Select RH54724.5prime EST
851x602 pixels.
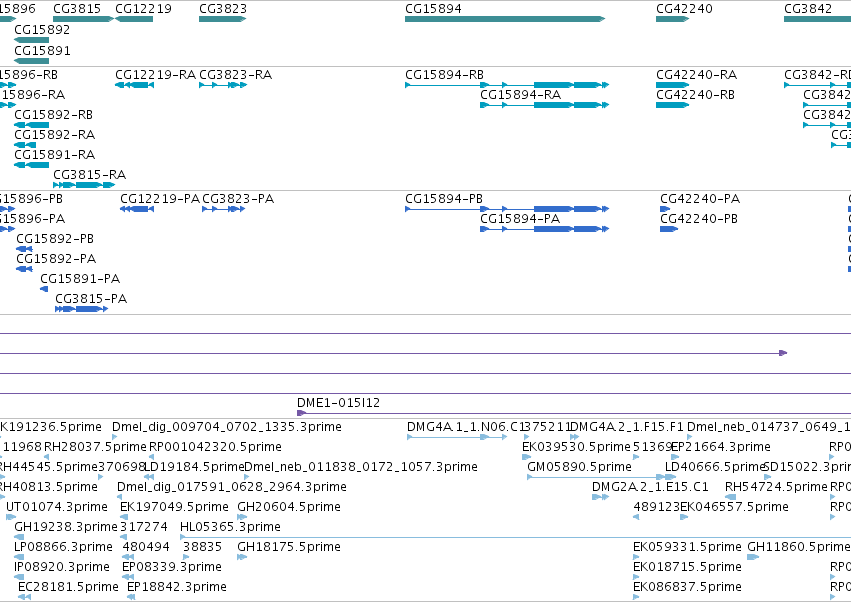[x=731, y=497]
